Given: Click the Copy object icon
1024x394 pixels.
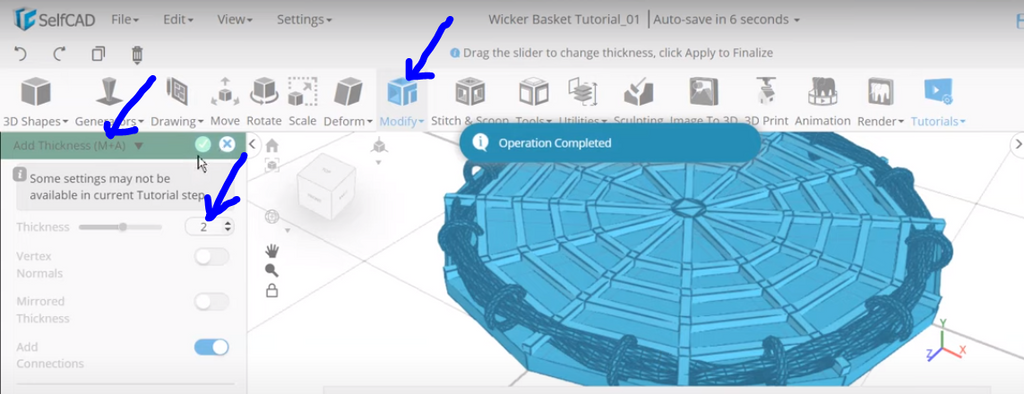Looking at the screenshot, I should [98, 54].
